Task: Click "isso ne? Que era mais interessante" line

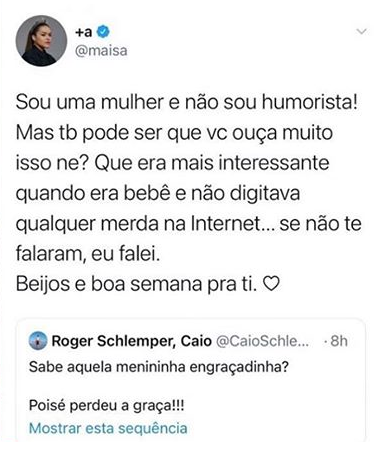Action: (x=172, y=163)
